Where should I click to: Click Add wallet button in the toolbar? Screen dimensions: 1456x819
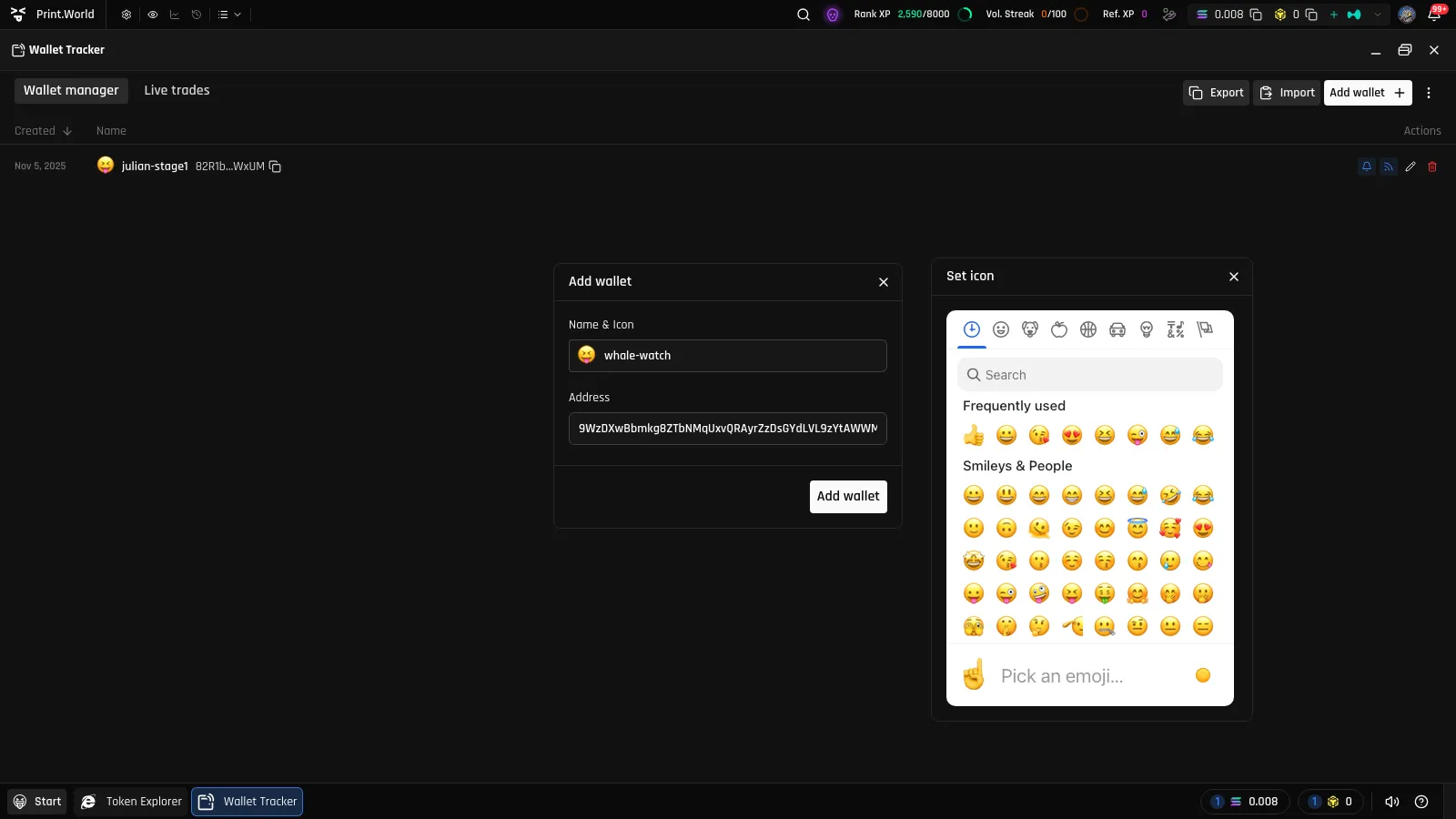tap(1368, 93)
